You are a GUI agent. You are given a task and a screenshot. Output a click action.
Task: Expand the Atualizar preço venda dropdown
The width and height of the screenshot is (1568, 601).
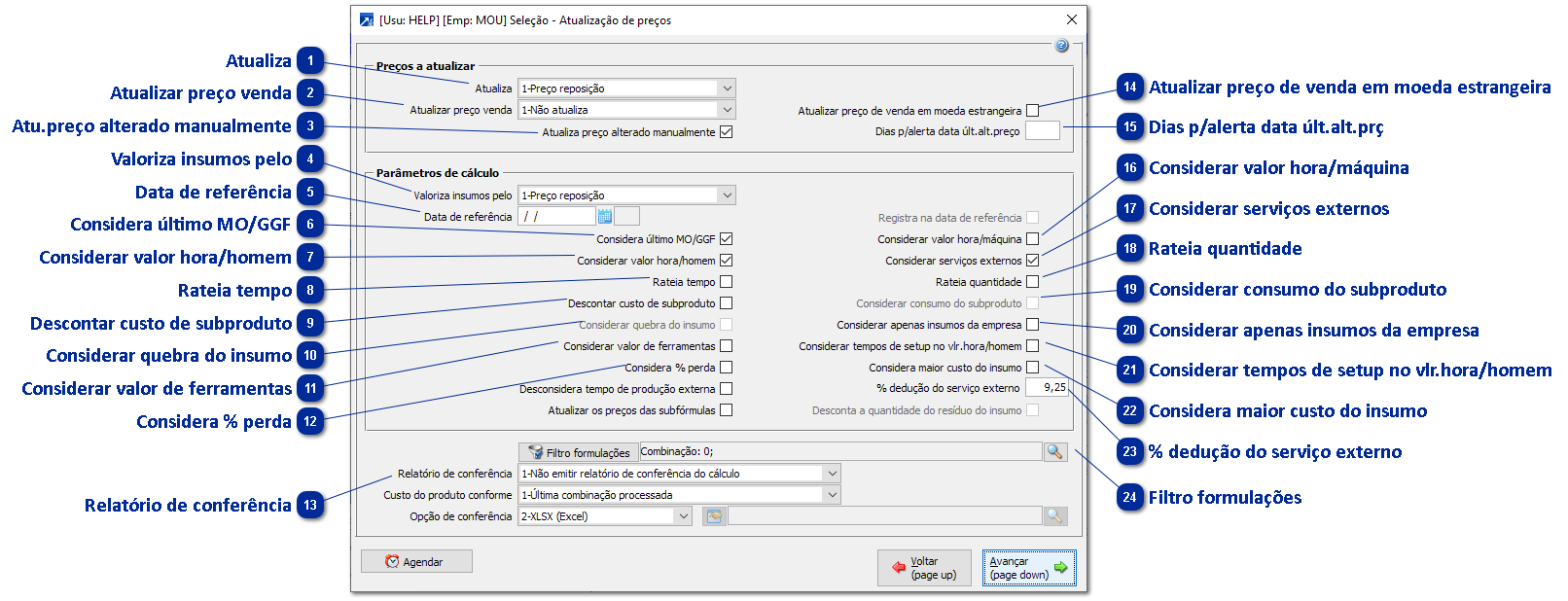pyautogui.click(x=727, y=110)
